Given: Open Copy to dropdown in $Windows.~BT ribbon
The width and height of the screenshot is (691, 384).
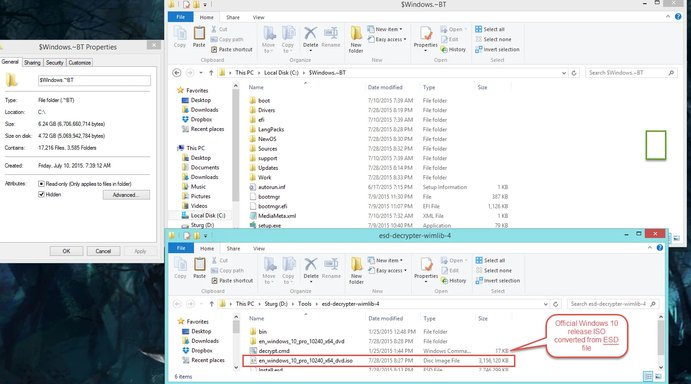Looking at the screenshot, I should 288,39.
